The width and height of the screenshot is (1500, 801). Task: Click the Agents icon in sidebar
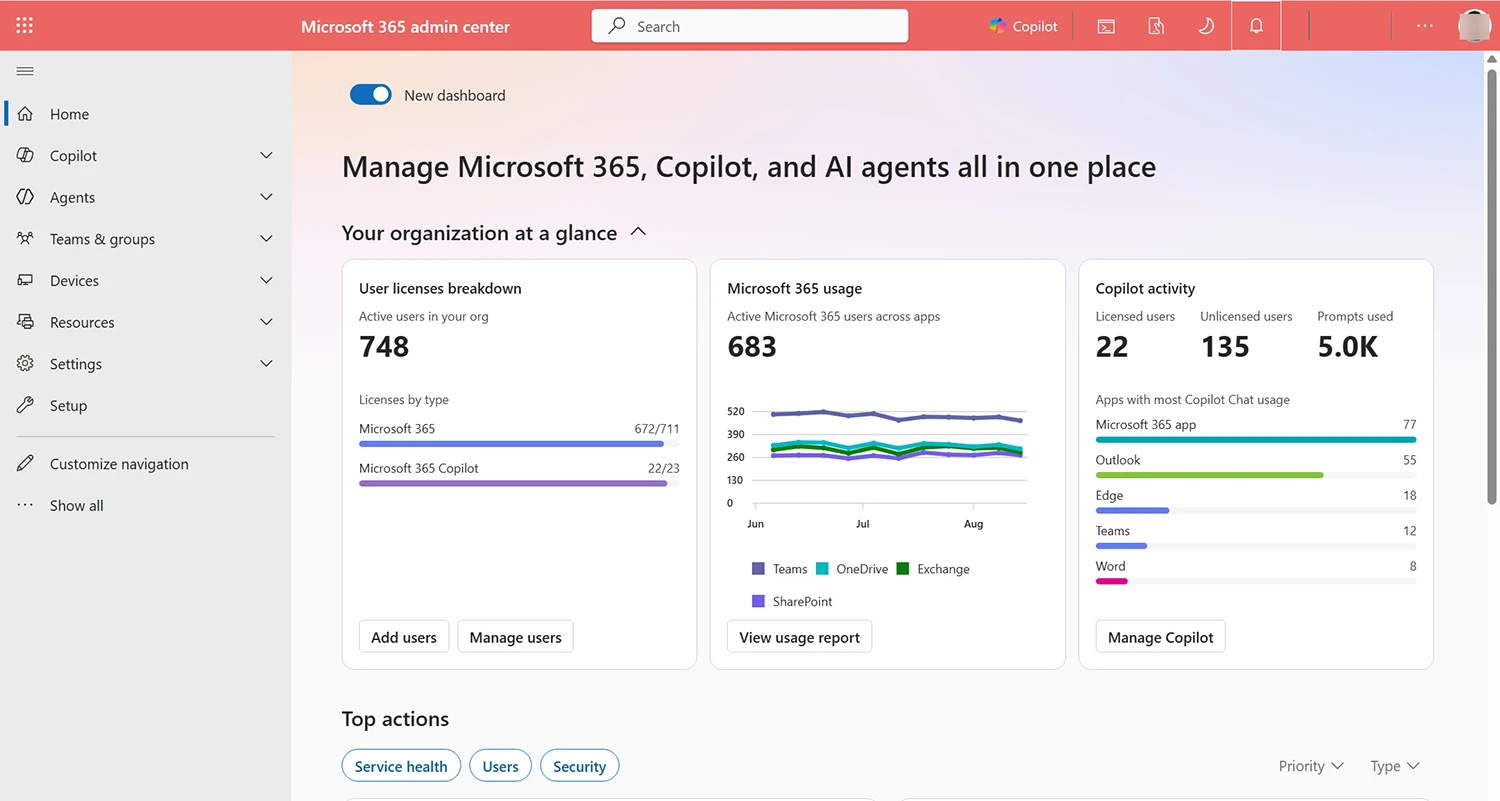point(26,197)
